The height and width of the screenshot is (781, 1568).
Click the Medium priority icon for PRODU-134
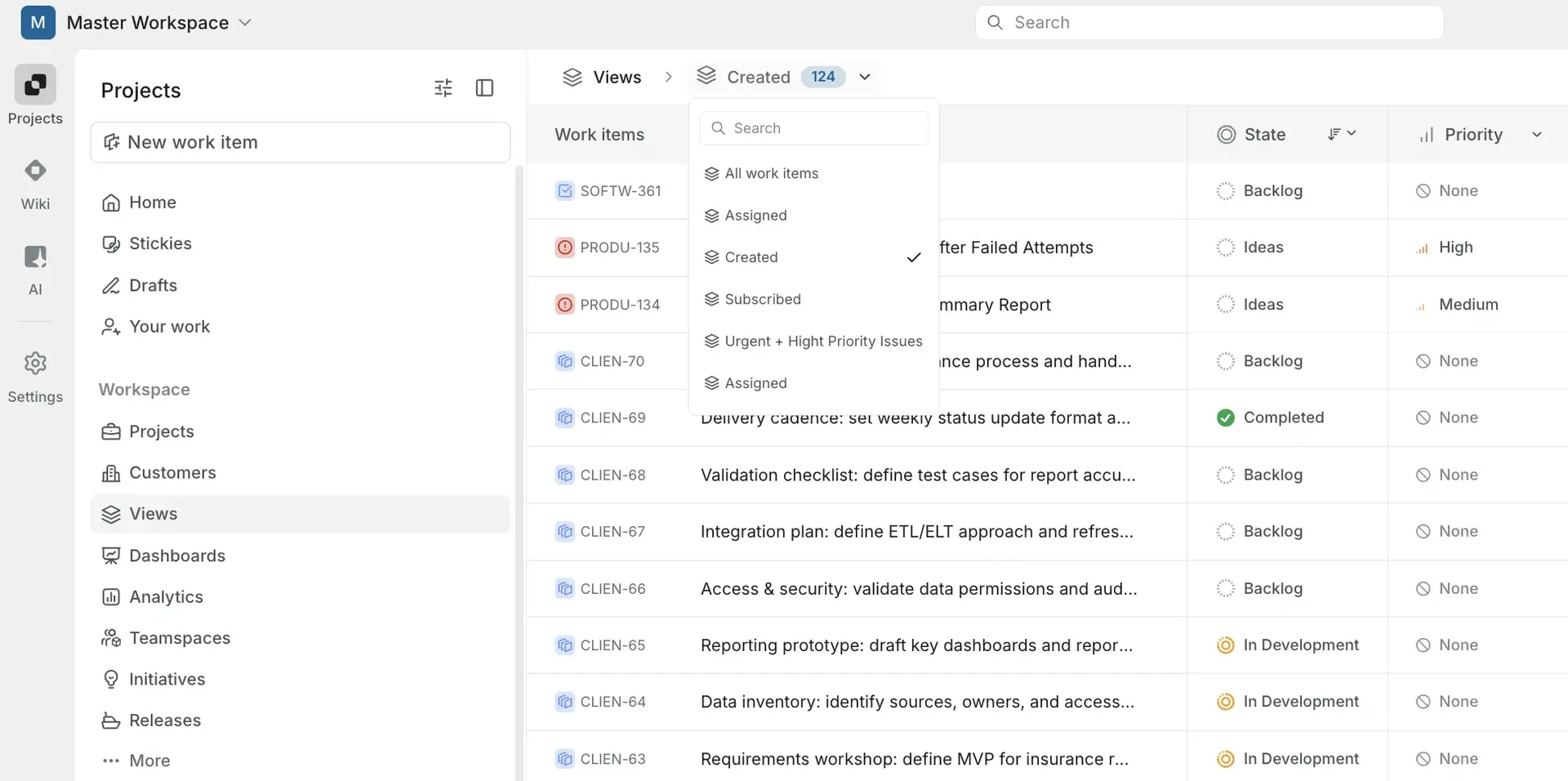click(x=1423, y=305)
